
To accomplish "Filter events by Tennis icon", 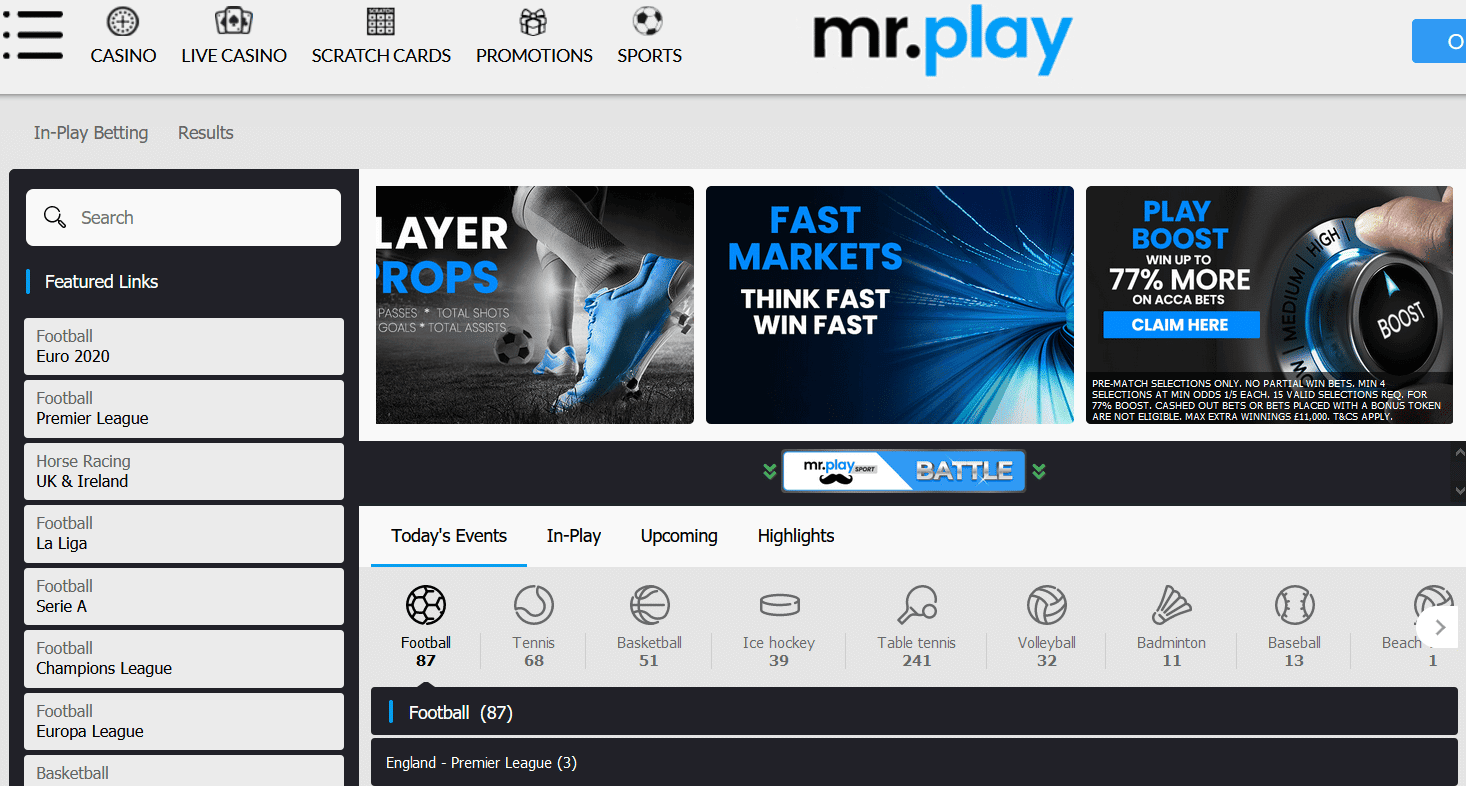I will tap(534, 606).
